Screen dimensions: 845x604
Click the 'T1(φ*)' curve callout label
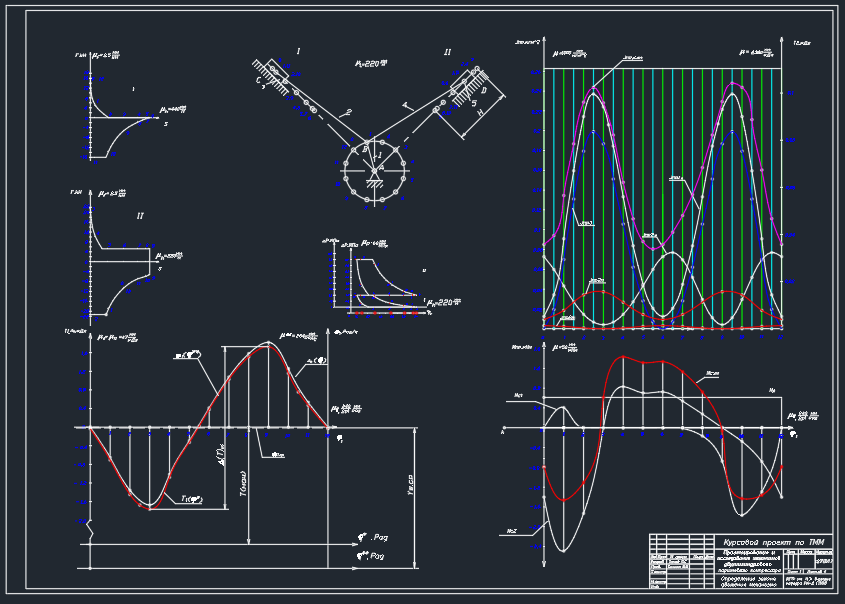click(191, 499)
